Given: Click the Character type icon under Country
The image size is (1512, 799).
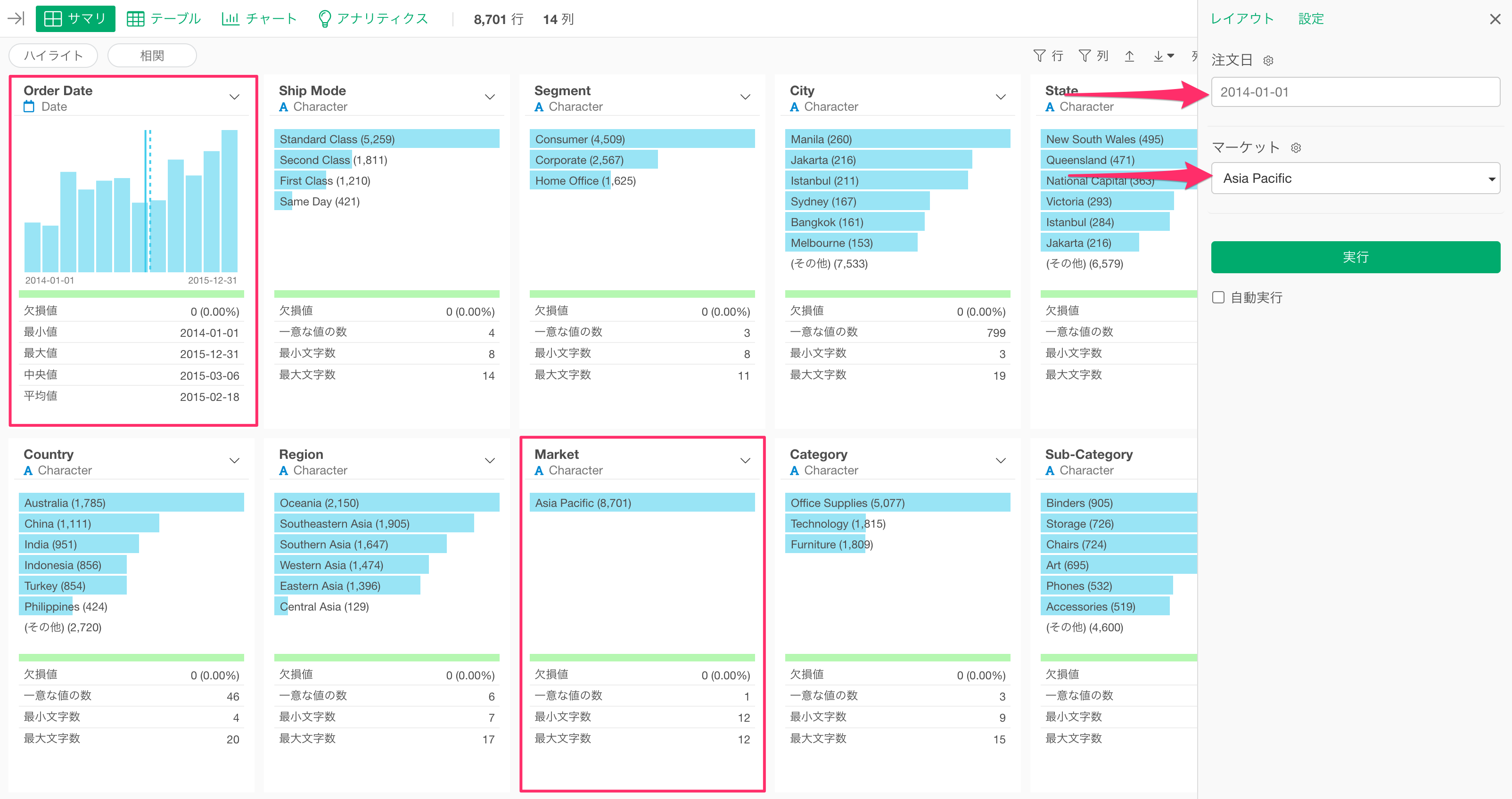Looking at the screenshot, I should (28, 471).
